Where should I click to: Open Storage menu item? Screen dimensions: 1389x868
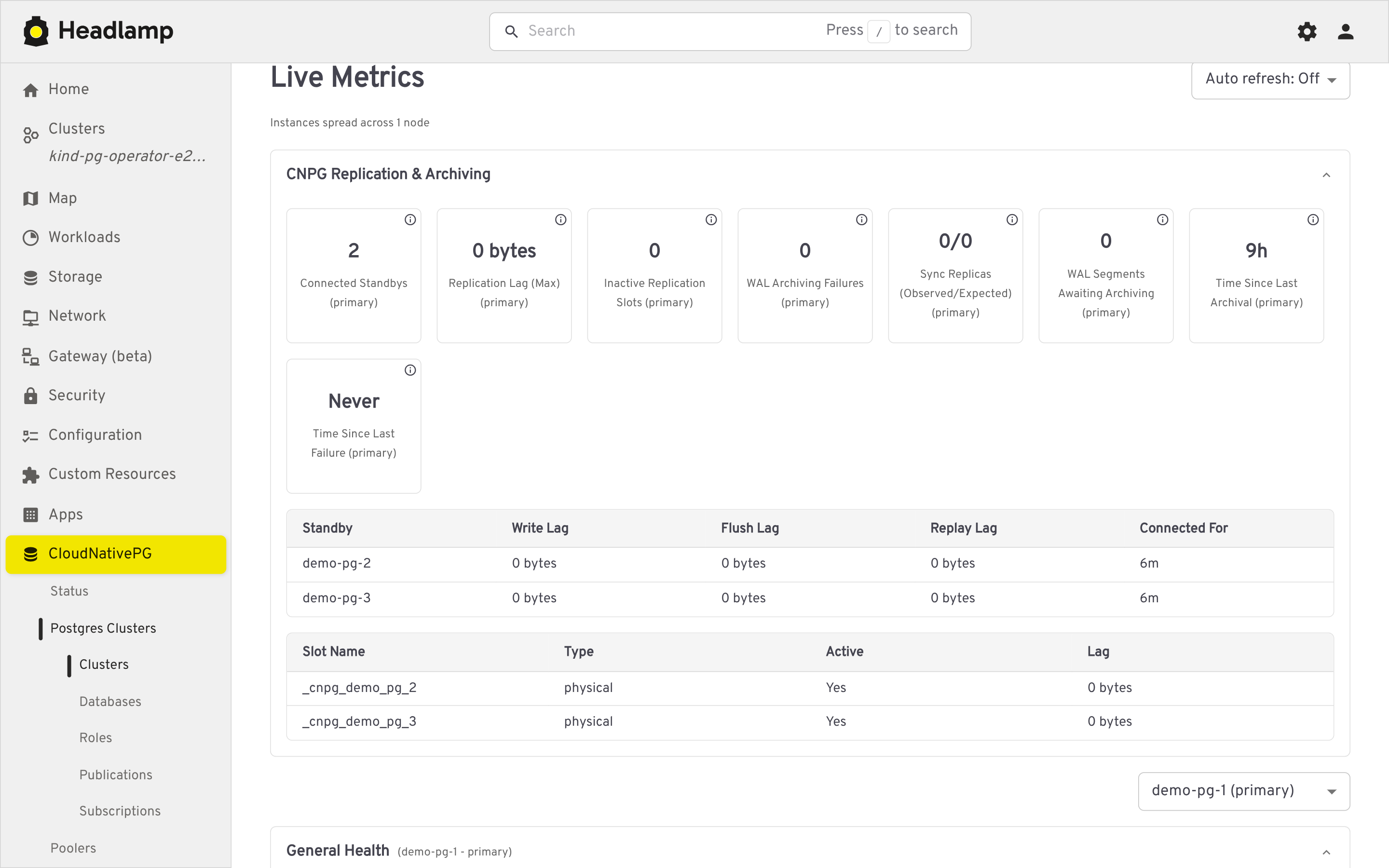pos(115,277)
